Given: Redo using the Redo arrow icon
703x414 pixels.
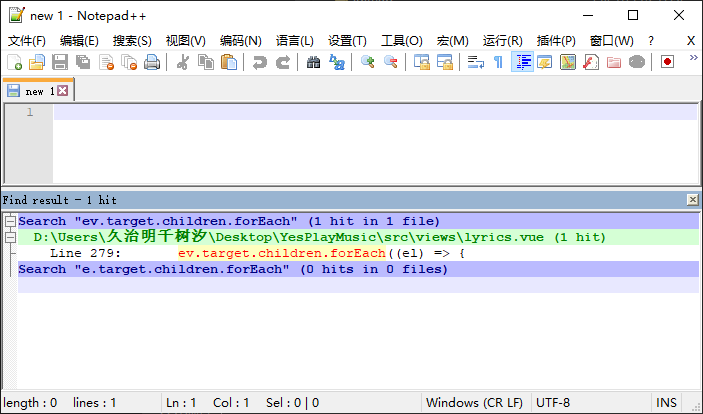Looking at the screenshot, I should coord(282,62).
